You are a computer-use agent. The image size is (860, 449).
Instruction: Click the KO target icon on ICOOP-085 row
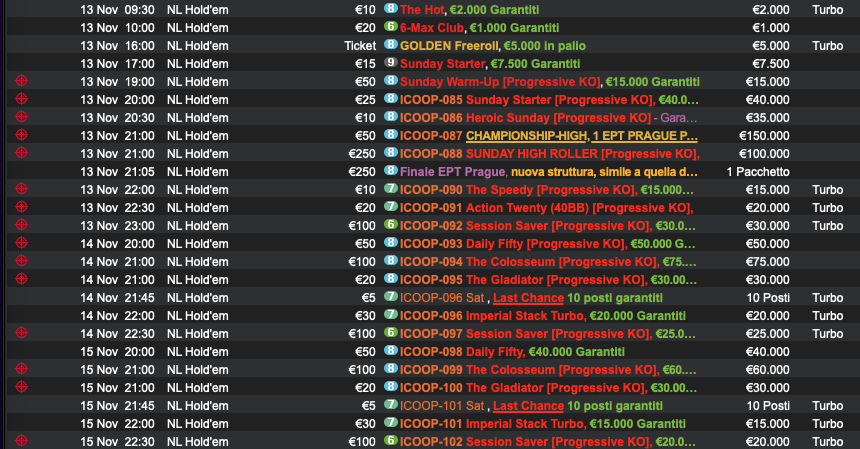pos(21,99)
